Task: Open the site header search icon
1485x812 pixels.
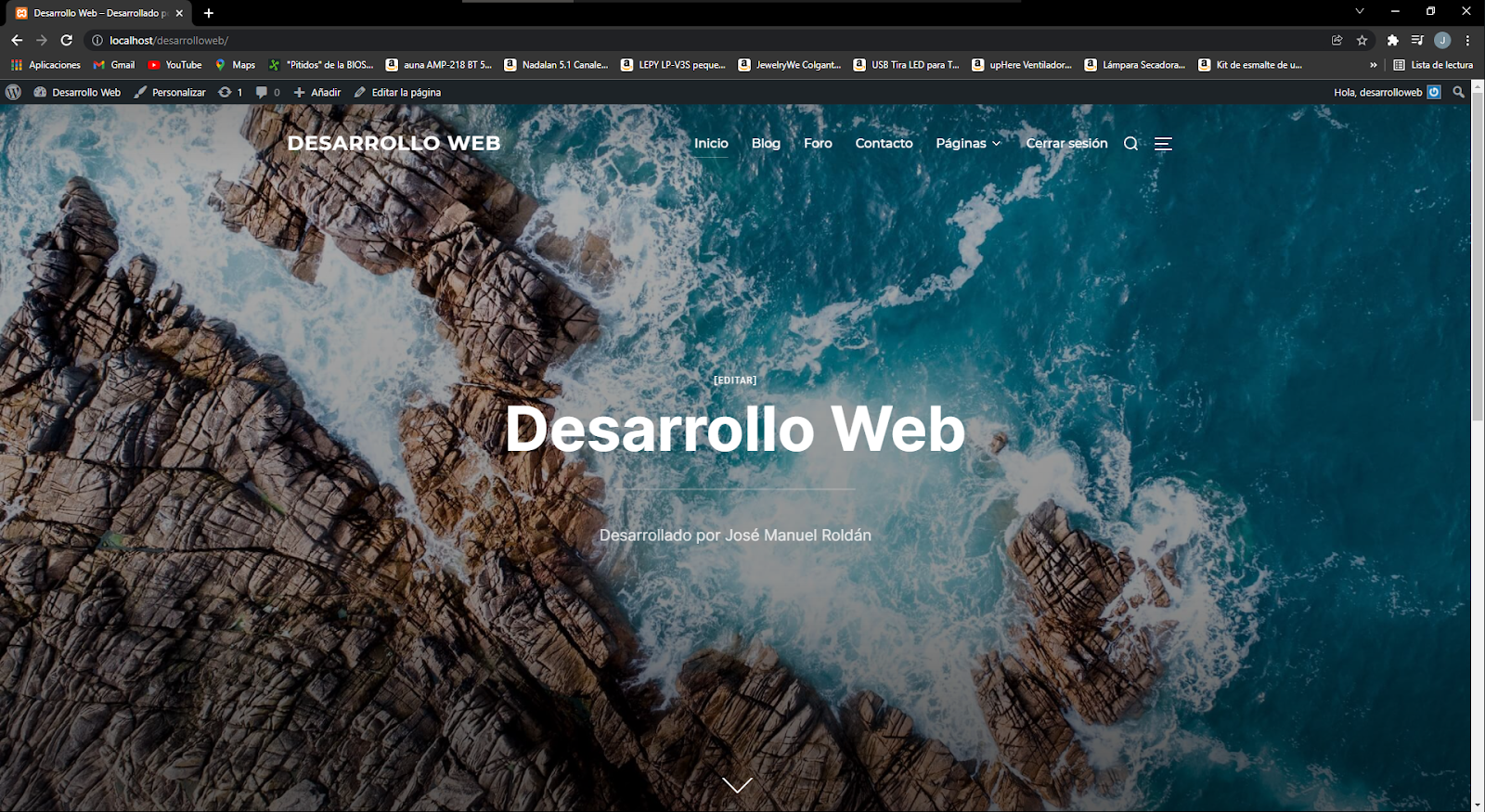Action: [1130, 143]
